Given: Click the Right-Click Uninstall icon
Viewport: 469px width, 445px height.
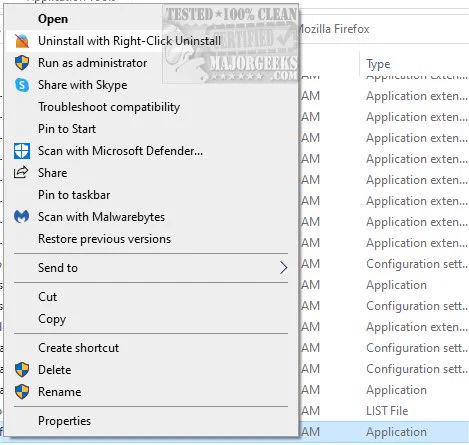Looking at the screenshot, I should click(x=22, y=41).
